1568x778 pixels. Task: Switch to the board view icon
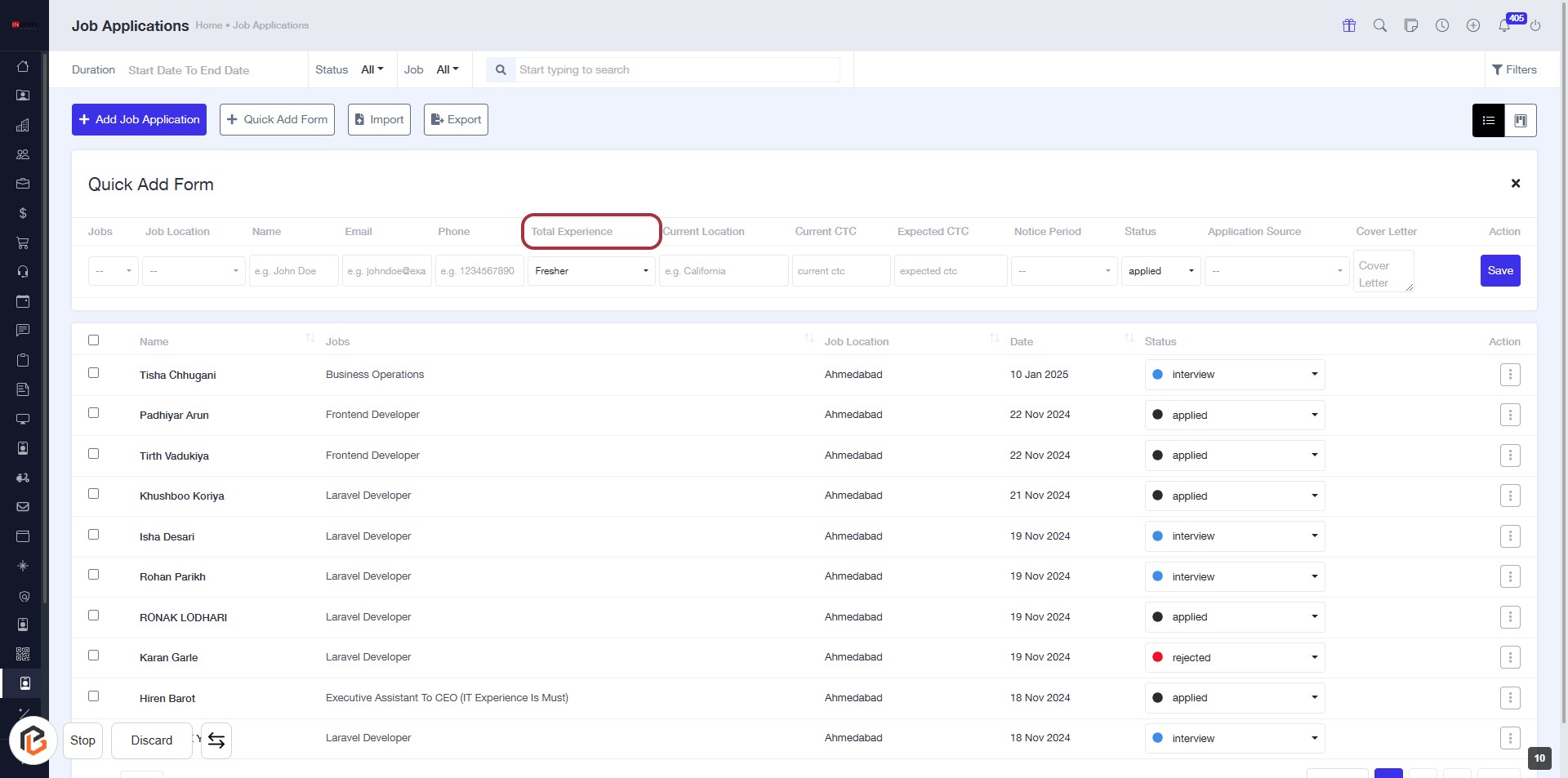pyautogui.click(x=1521, y=121)
